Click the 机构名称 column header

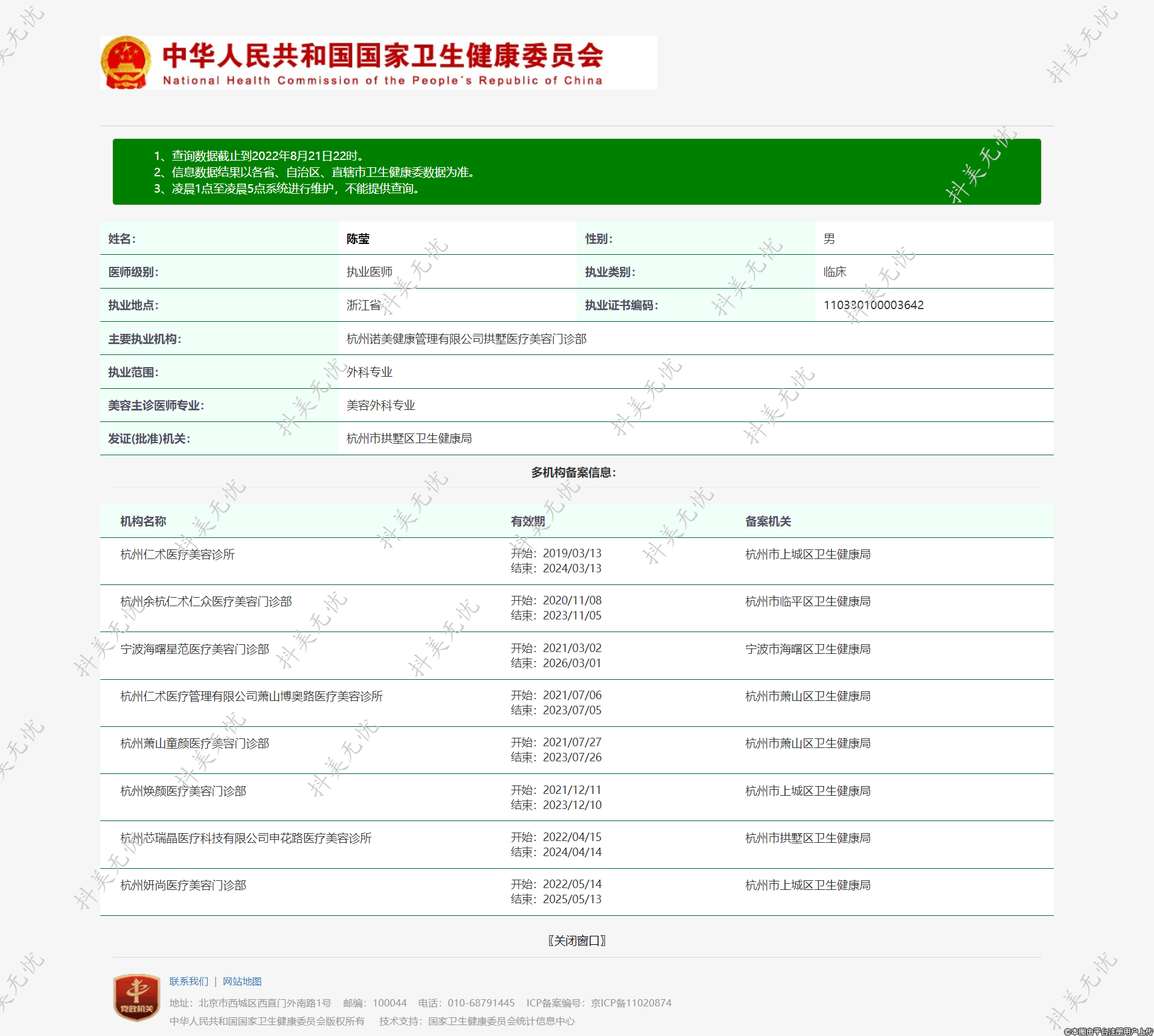(143, 522)
